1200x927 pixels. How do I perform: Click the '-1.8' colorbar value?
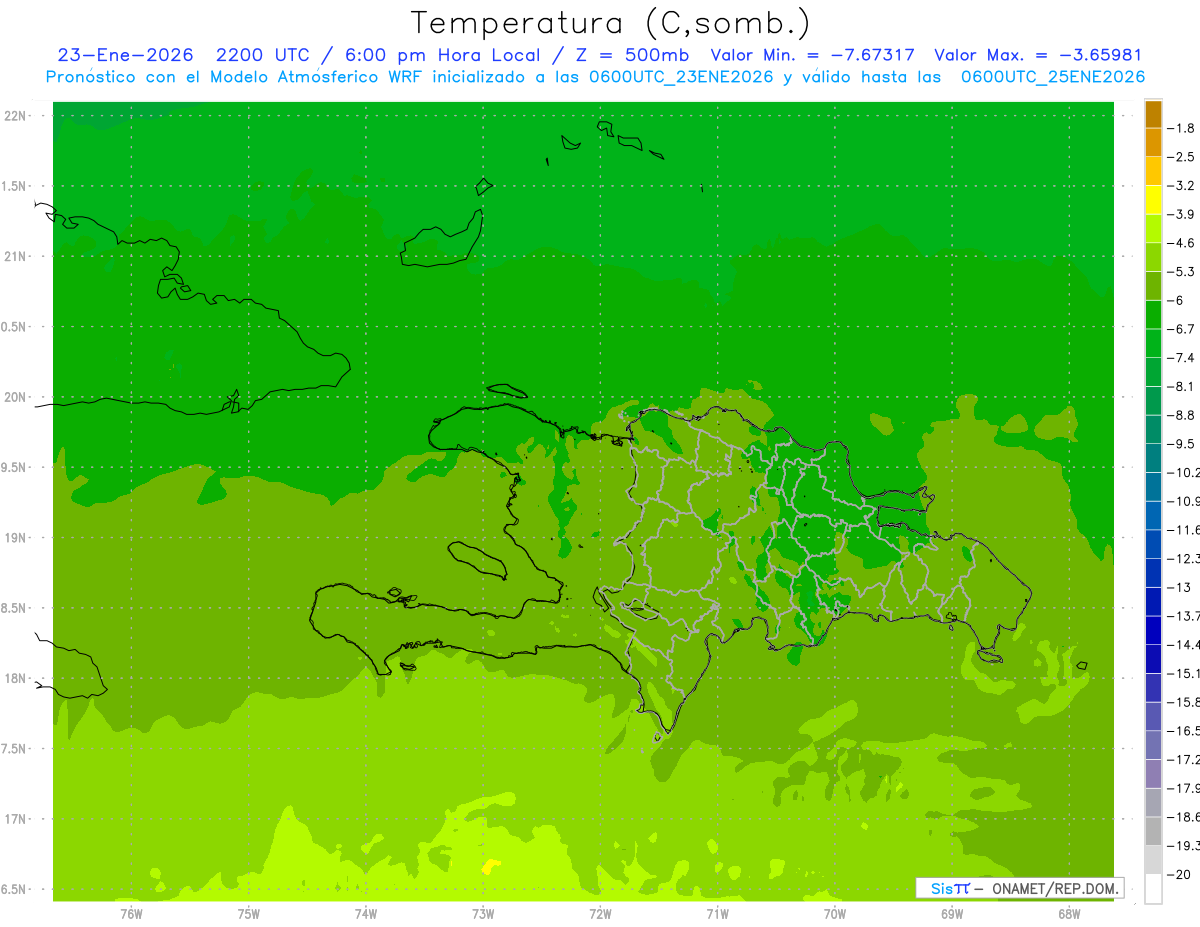pyautogui.click(x=1181, y=128)
